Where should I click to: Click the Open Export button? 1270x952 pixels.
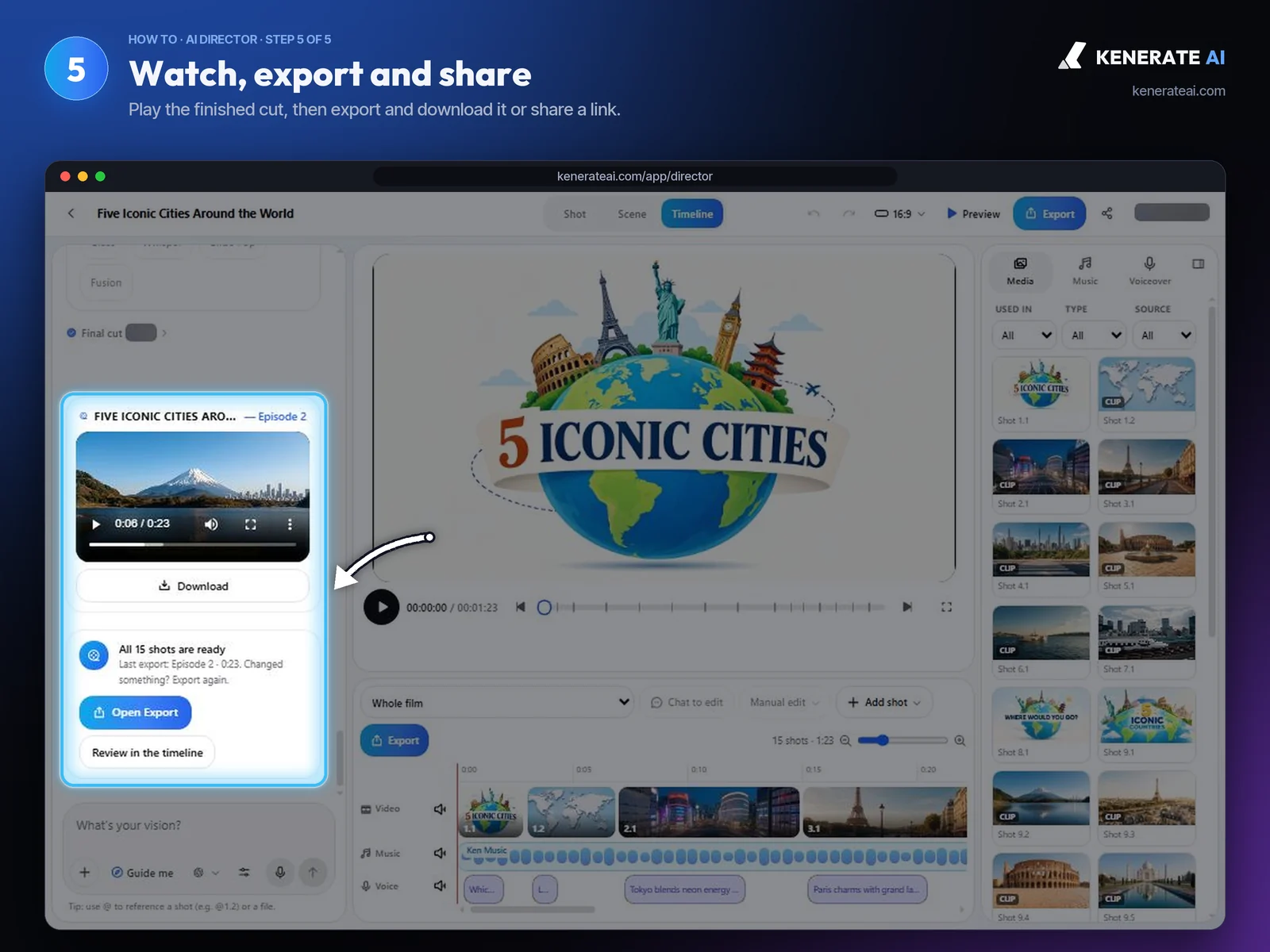(136, 712)
